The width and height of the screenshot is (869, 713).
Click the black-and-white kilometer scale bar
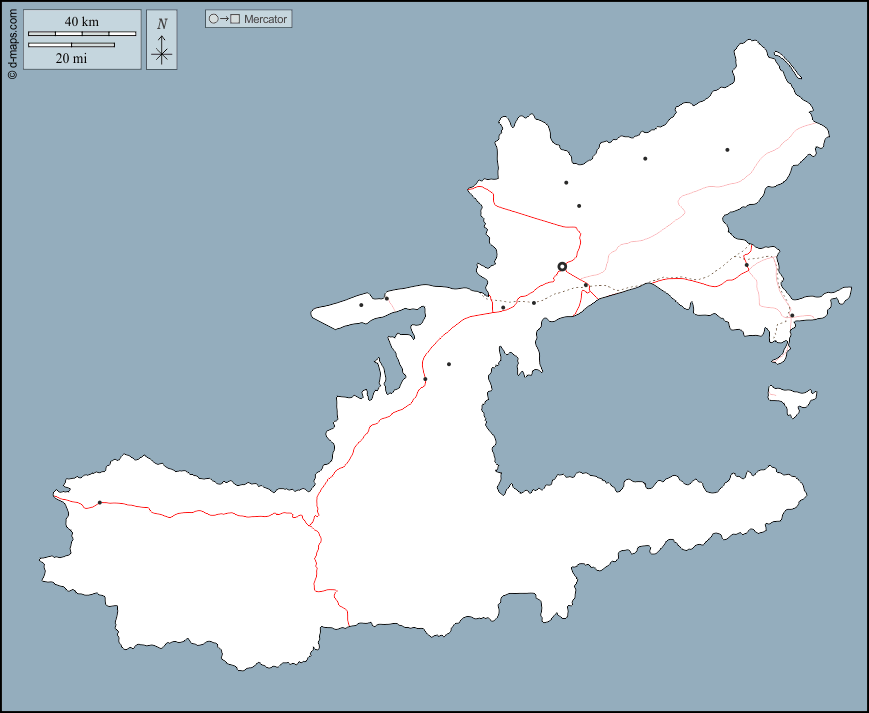tap(82, 34)
